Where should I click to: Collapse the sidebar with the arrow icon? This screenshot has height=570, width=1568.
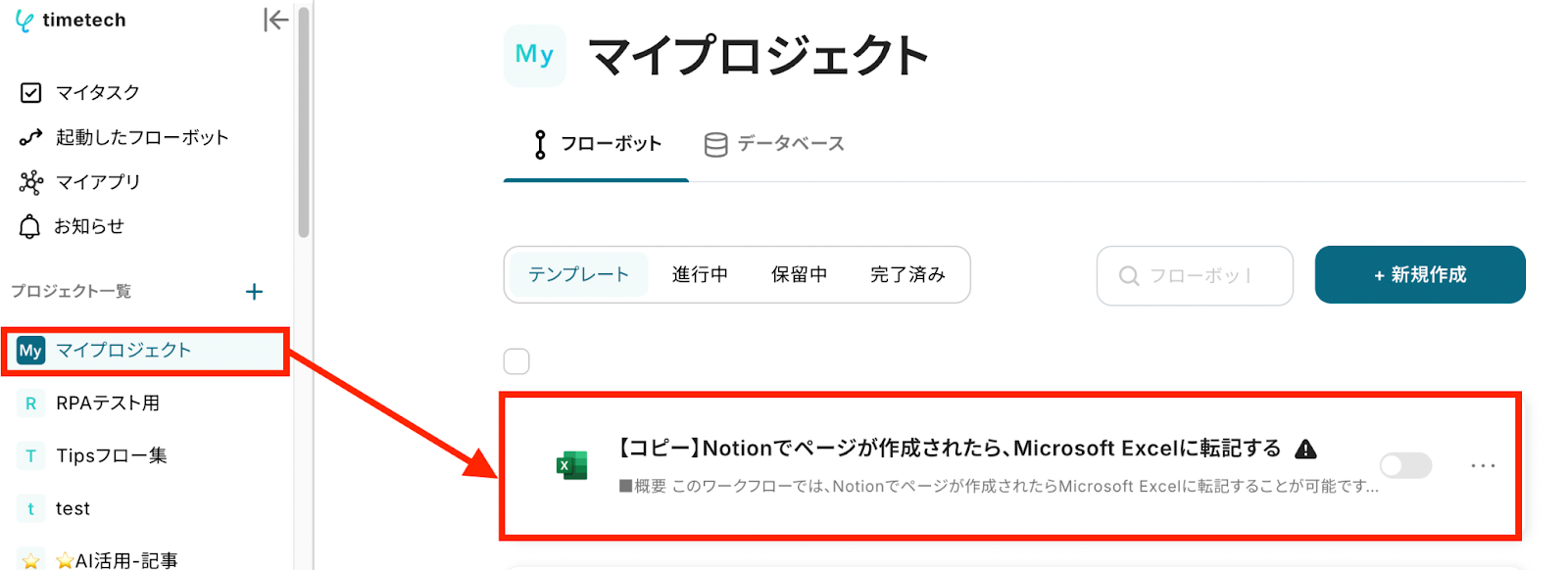[x=275, y=20]
